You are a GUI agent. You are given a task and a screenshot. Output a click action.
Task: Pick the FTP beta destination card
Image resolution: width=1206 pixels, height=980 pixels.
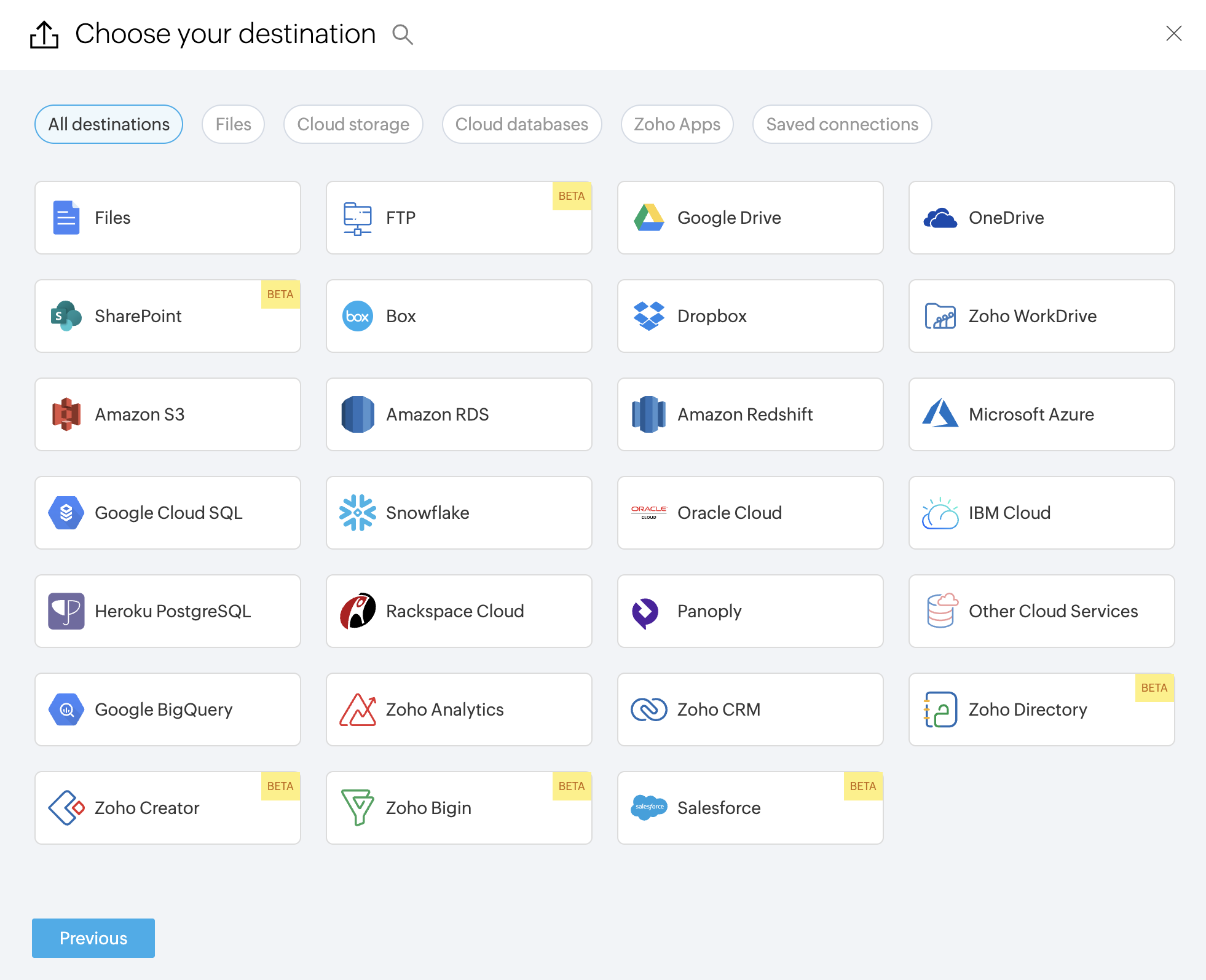point(459,218)
